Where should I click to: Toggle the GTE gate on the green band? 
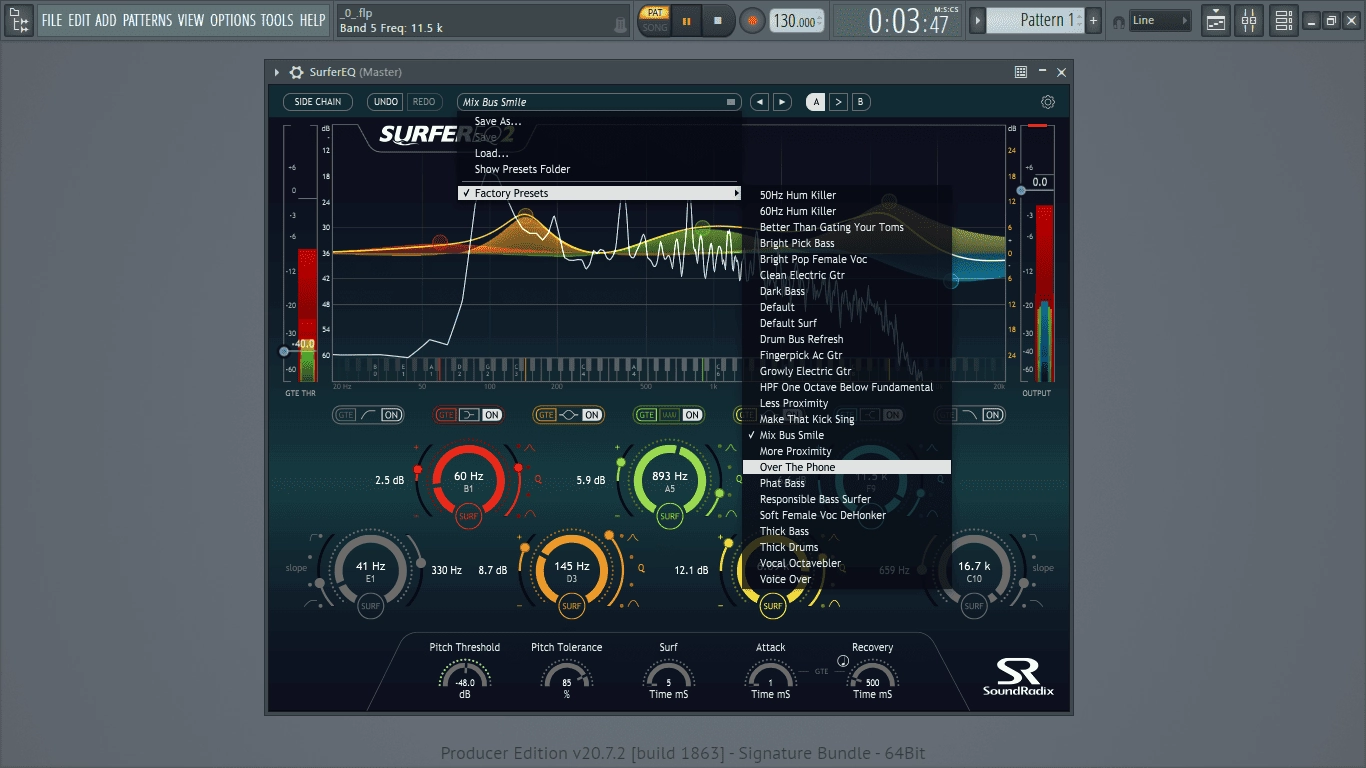(646, 415)
